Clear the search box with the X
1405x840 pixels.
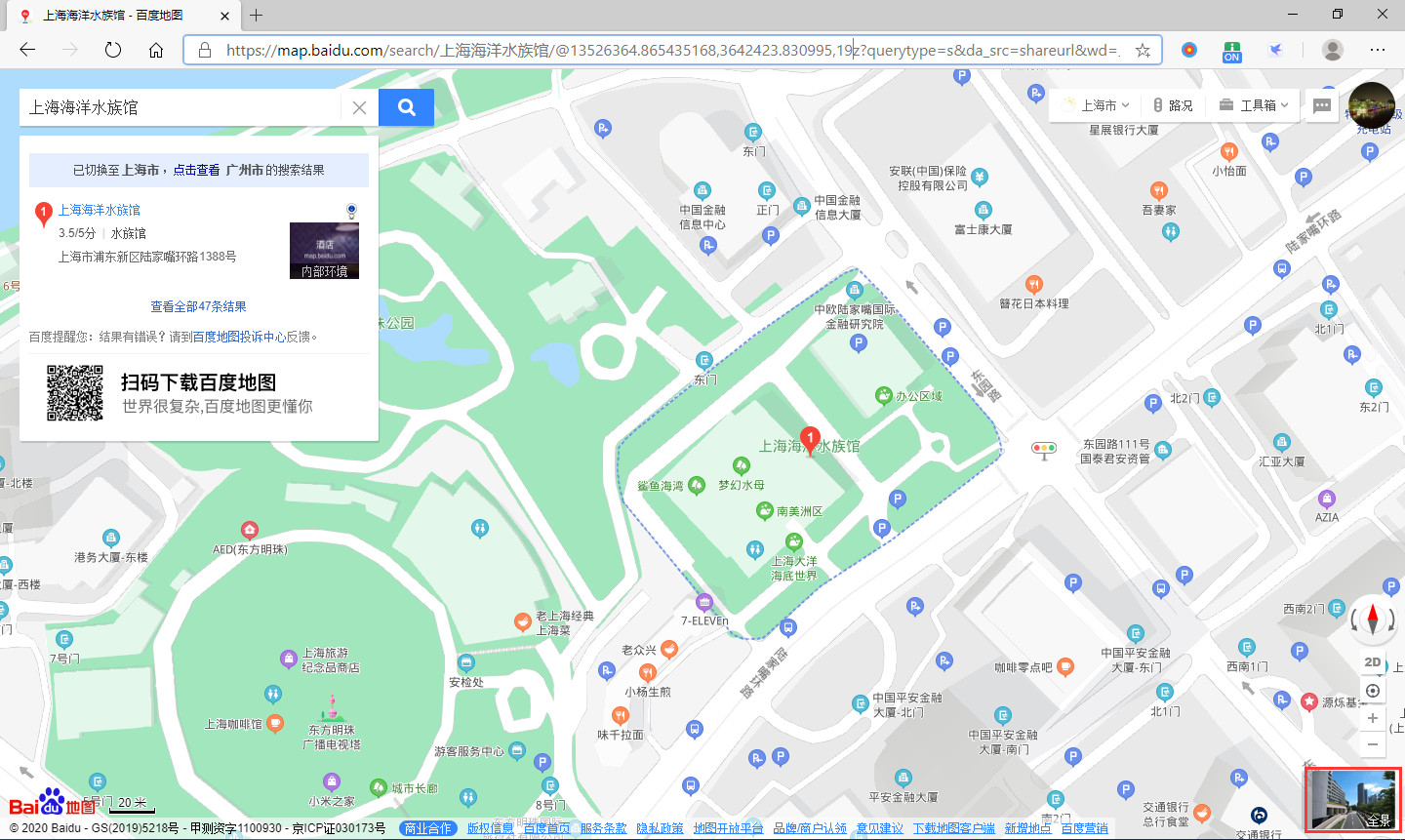tap(359, 107)
